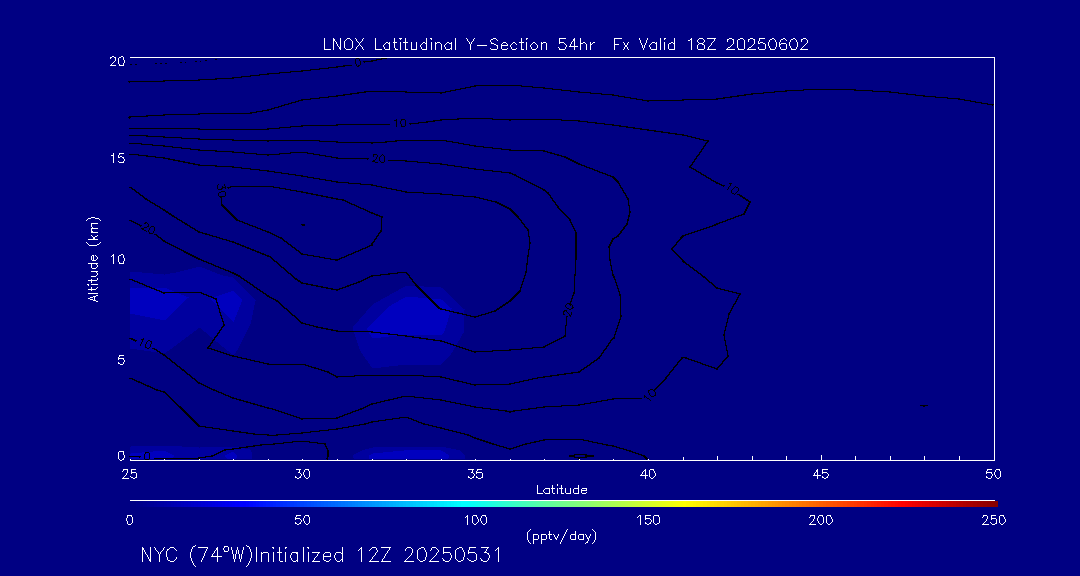Click the 'NYC (74°W)Initialized 12Z 20250531' caption
Viewport: 1080px width, 576px height.
point(320,556)
